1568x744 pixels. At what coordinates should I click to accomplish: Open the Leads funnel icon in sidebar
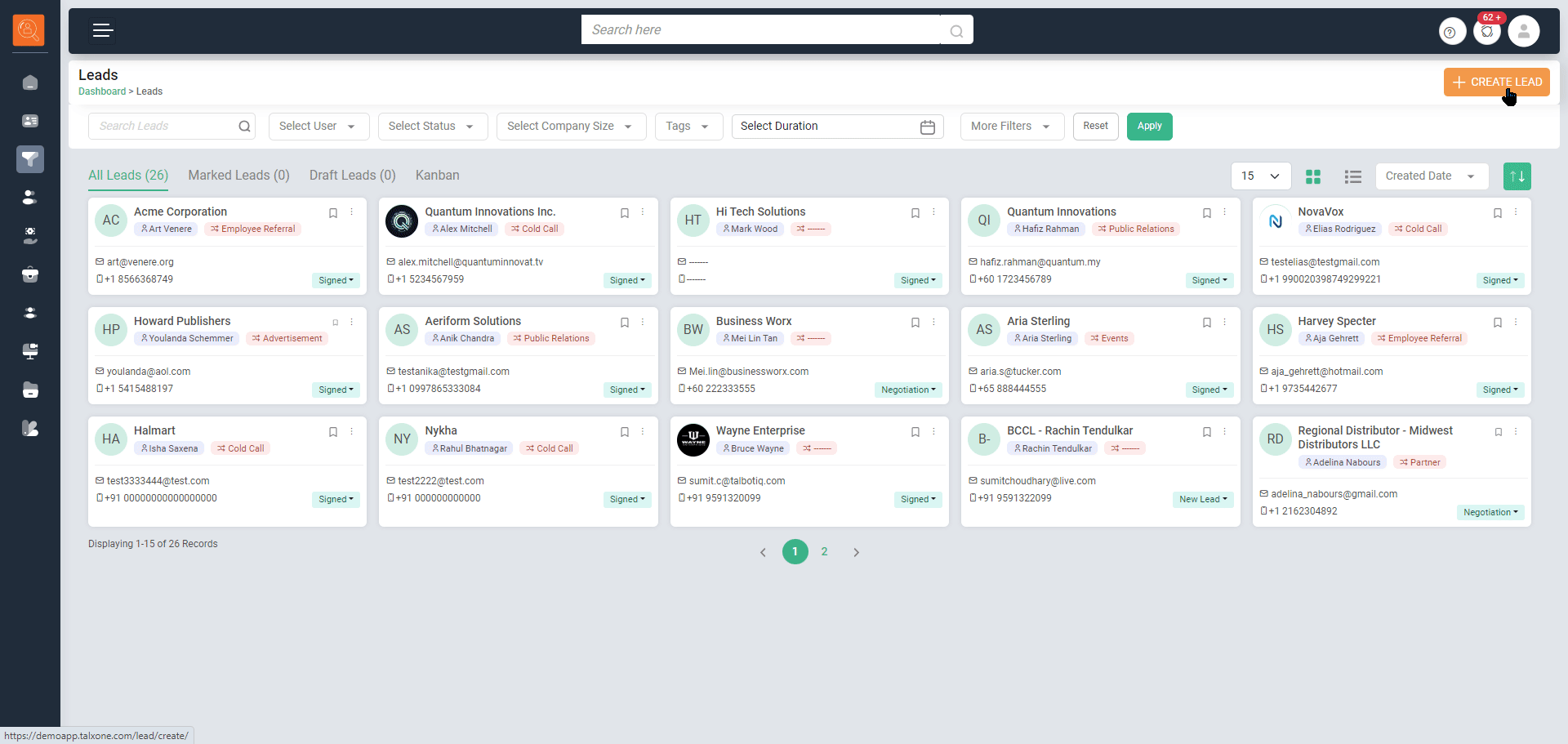pos(30,159)
